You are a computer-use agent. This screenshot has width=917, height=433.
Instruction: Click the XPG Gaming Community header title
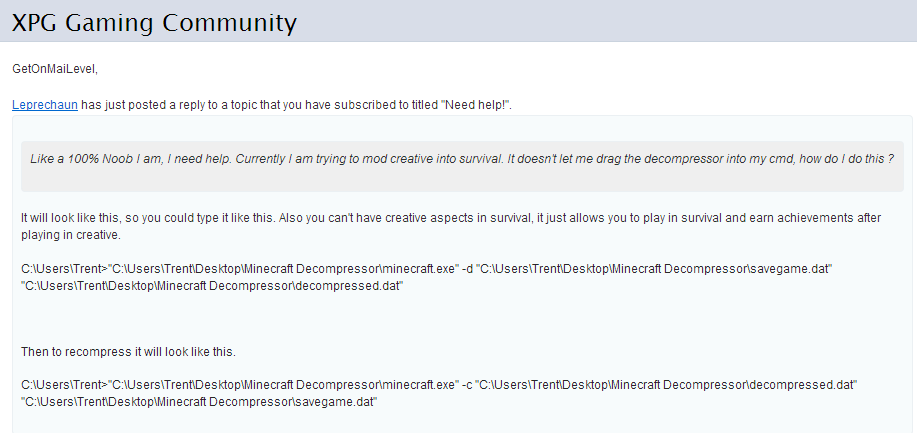click(x=154, y=21)
